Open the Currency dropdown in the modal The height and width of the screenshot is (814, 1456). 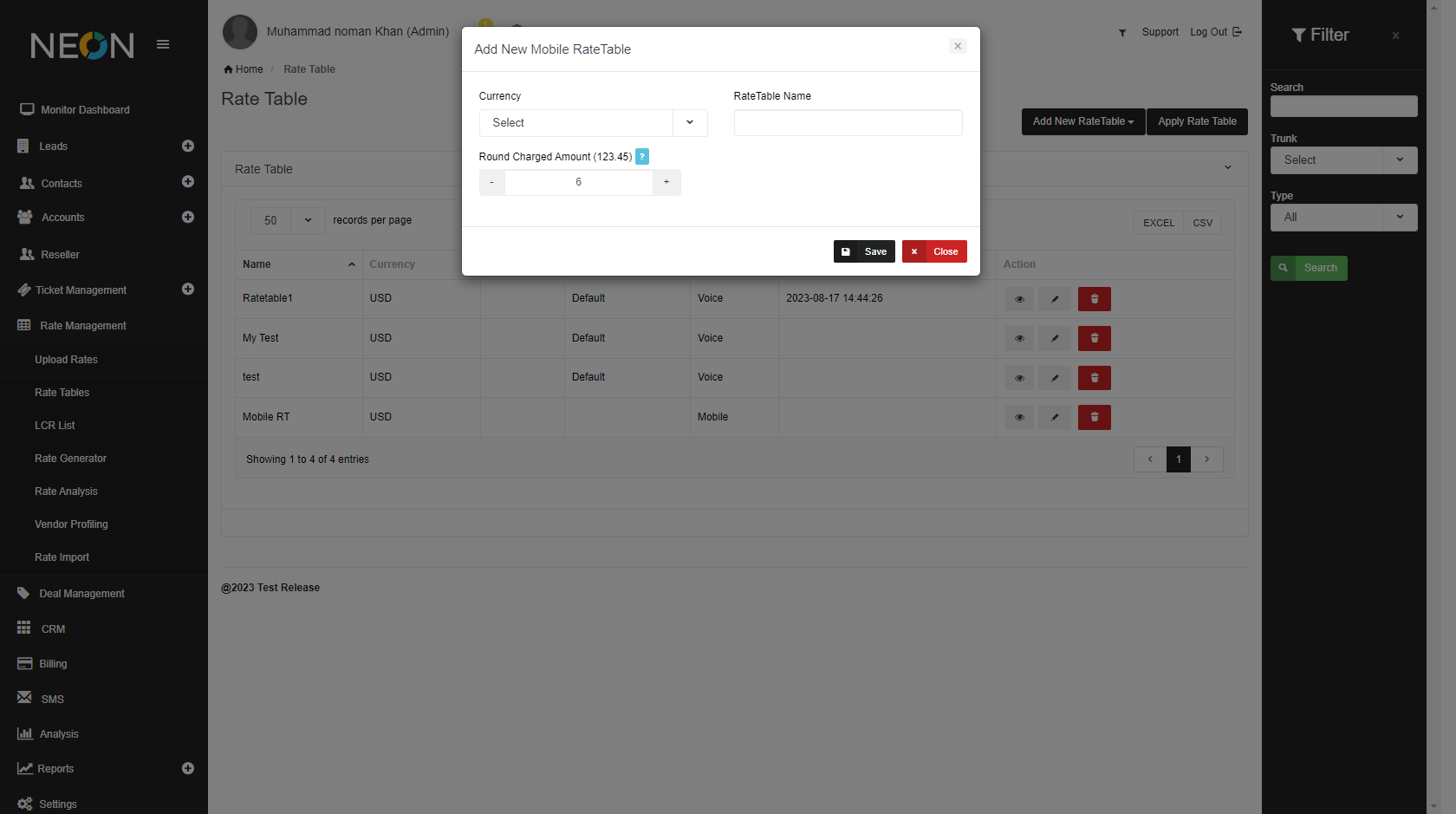pyautogui.click(x=593, y=123)
